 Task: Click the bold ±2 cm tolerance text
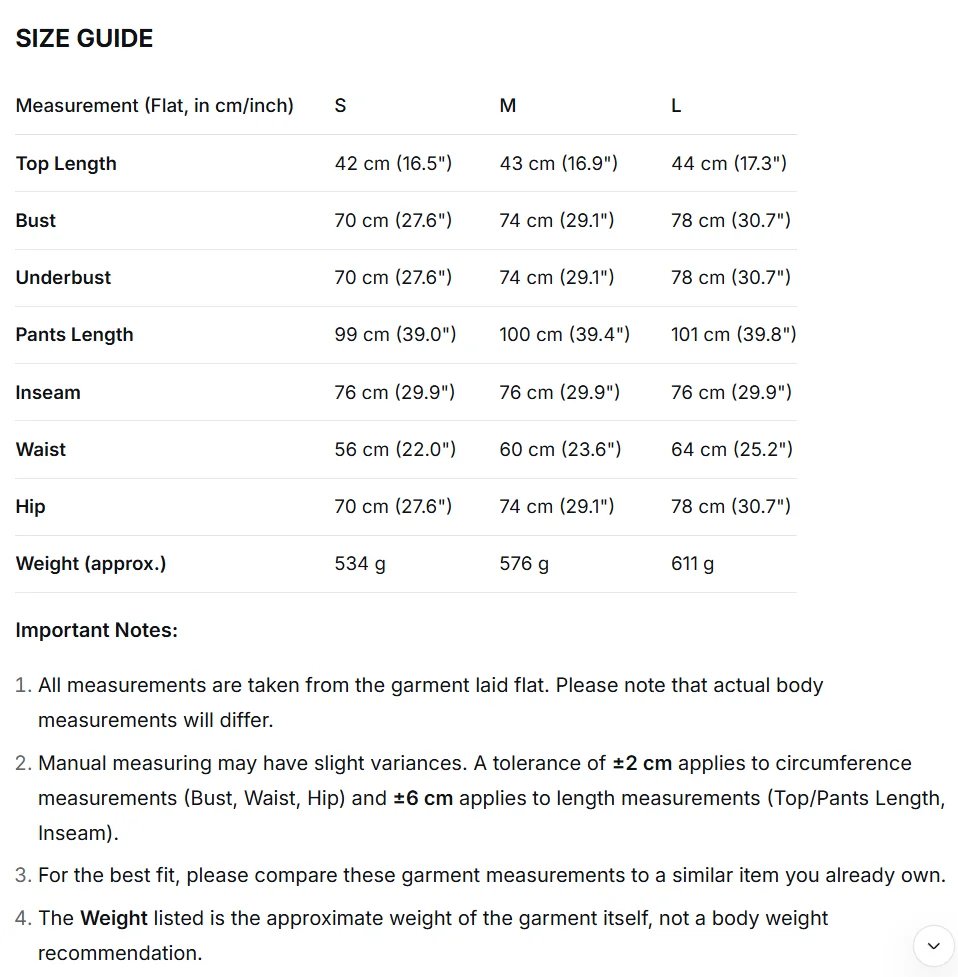[x=642, y=763]
